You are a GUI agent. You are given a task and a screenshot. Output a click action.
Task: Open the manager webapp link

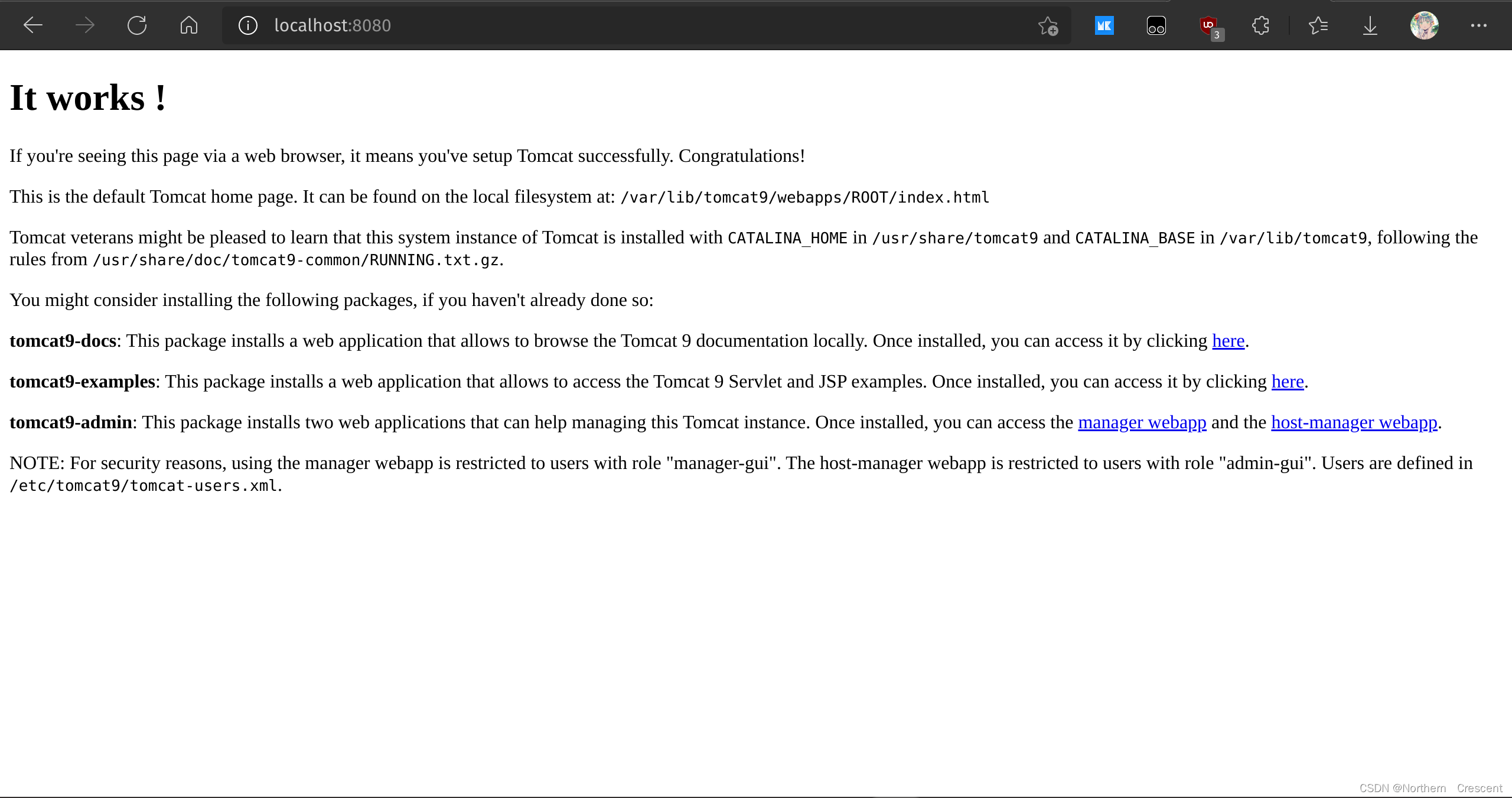[1142, 422]
